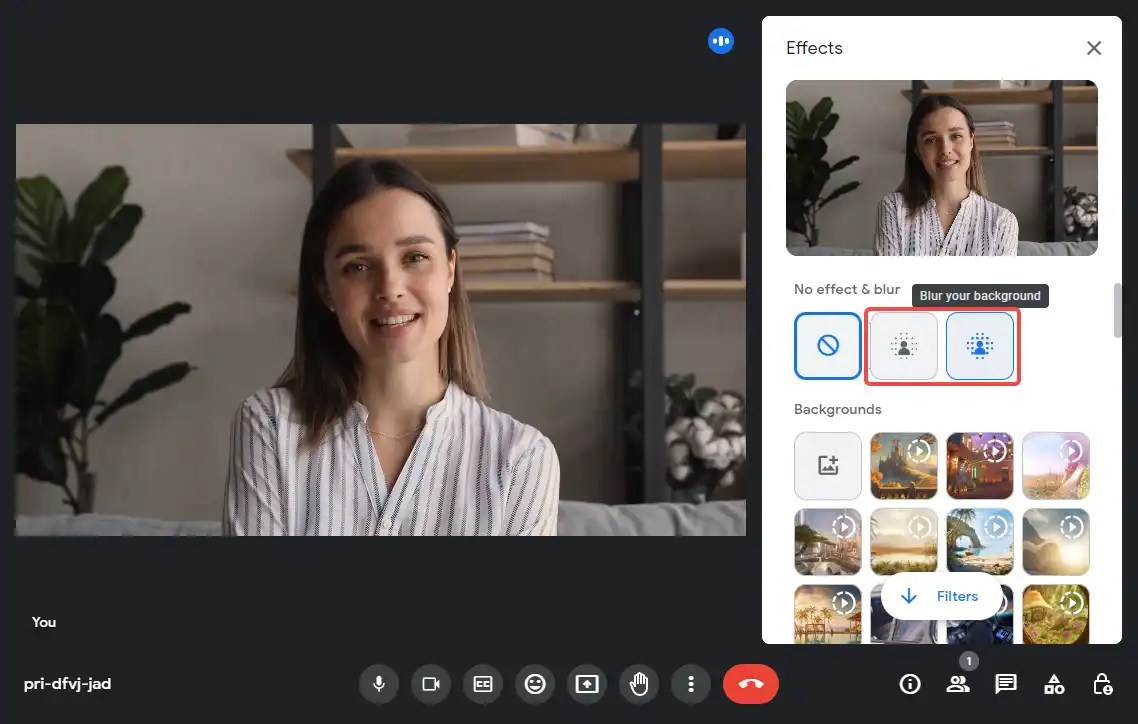Select the No effect option
Screen dimensions: 1138x724
coord(827,345)
